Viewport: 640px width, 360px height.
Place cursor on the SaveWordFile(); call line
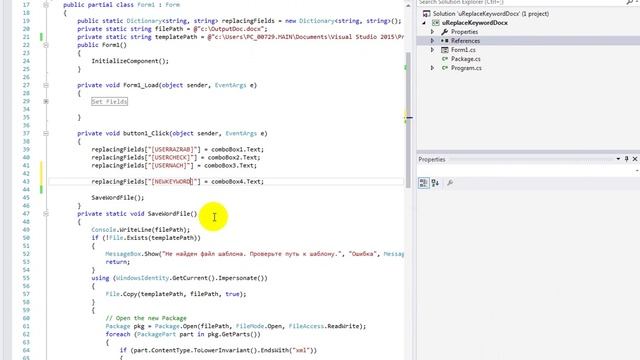118,198
